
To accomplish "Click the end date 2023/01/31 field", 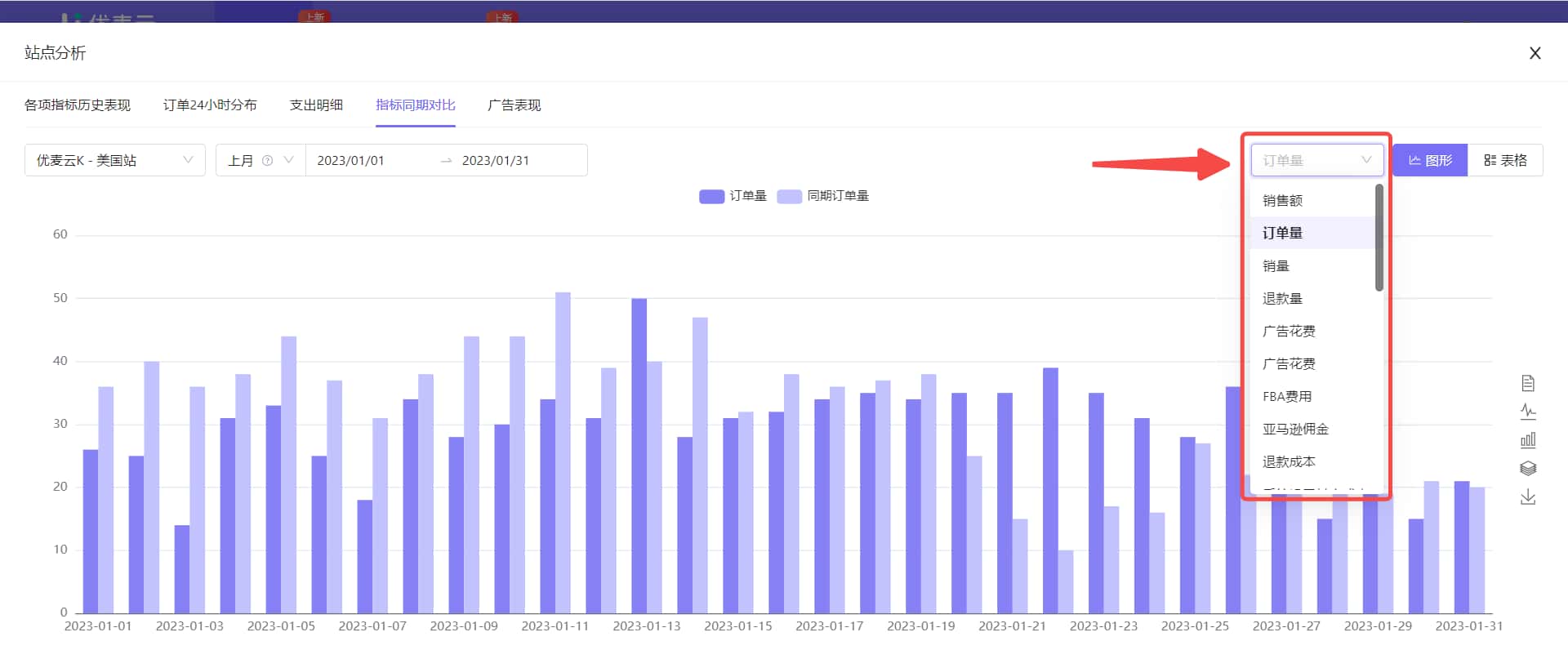I will pos(496,161).
